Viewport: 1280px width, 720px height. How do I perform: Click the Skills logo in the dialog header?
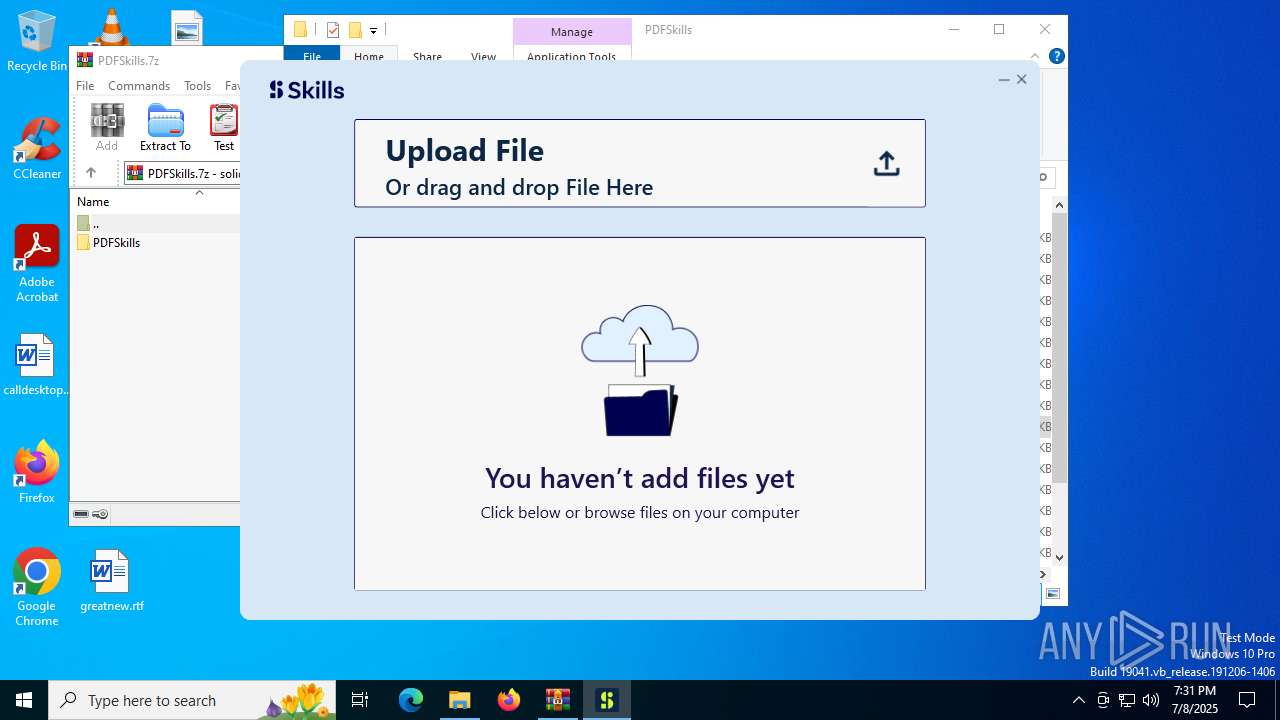tap(307, 90)
